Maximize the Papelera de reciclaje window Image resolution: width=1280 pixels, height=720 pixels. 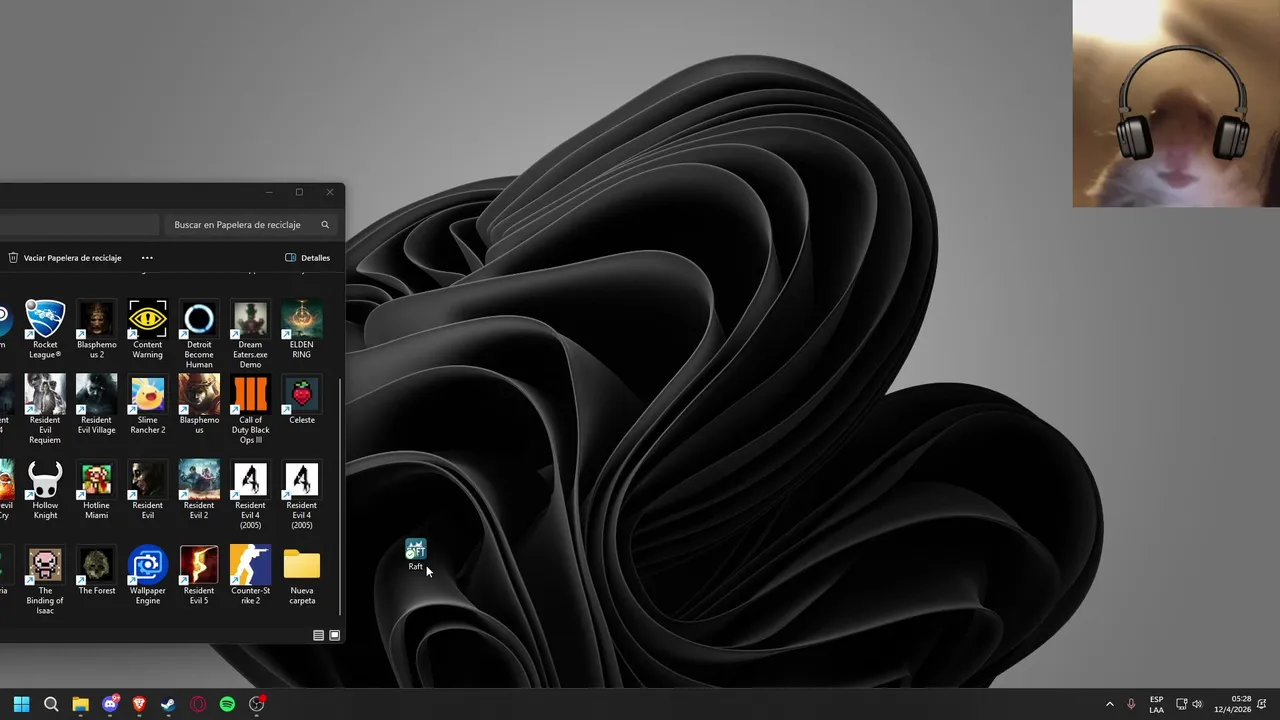(299, 192)
